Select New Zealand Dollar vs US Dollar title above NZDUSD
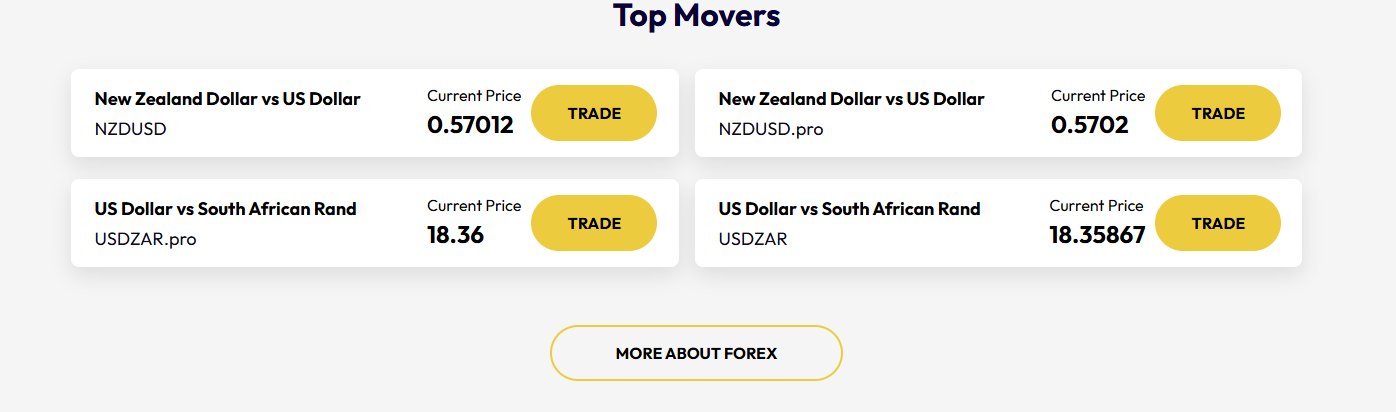1396x412 pixels. pyautogui.click(x=227, y=99)
